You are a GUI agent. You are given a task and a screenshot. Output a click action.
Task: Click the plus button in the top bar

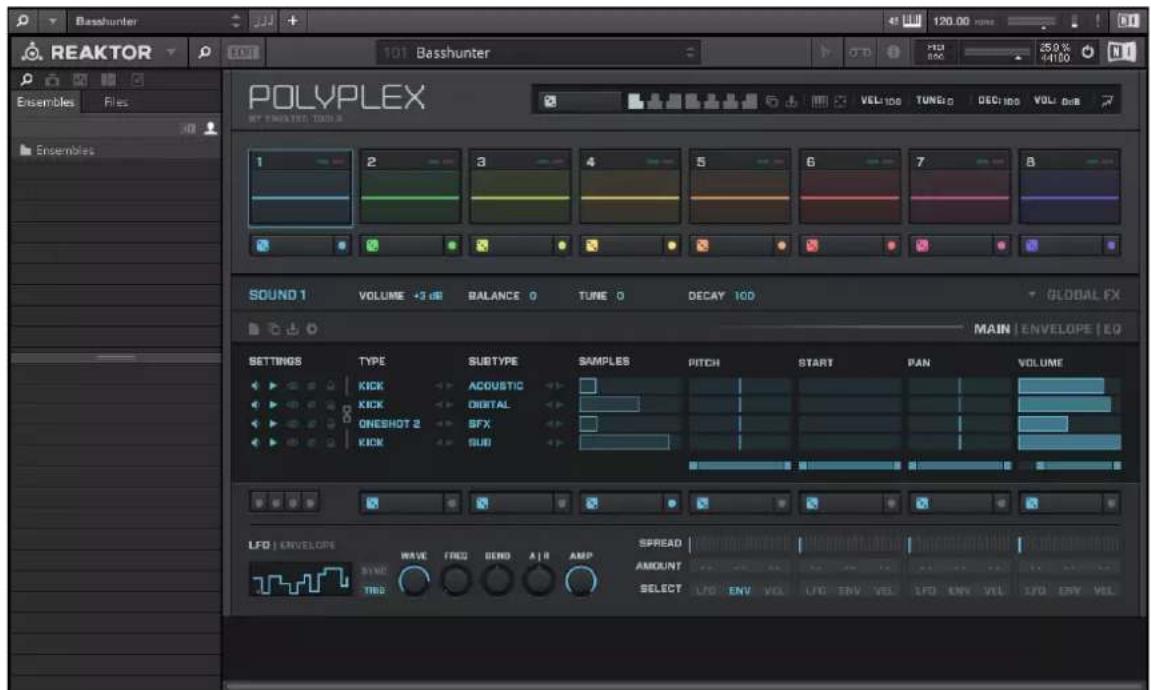pos(292,21)
